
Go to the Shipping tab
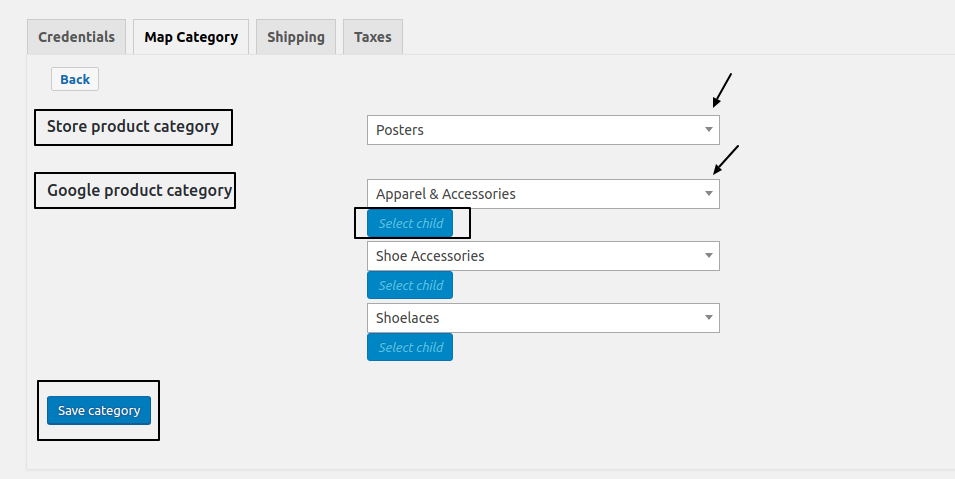click(295, 37)
